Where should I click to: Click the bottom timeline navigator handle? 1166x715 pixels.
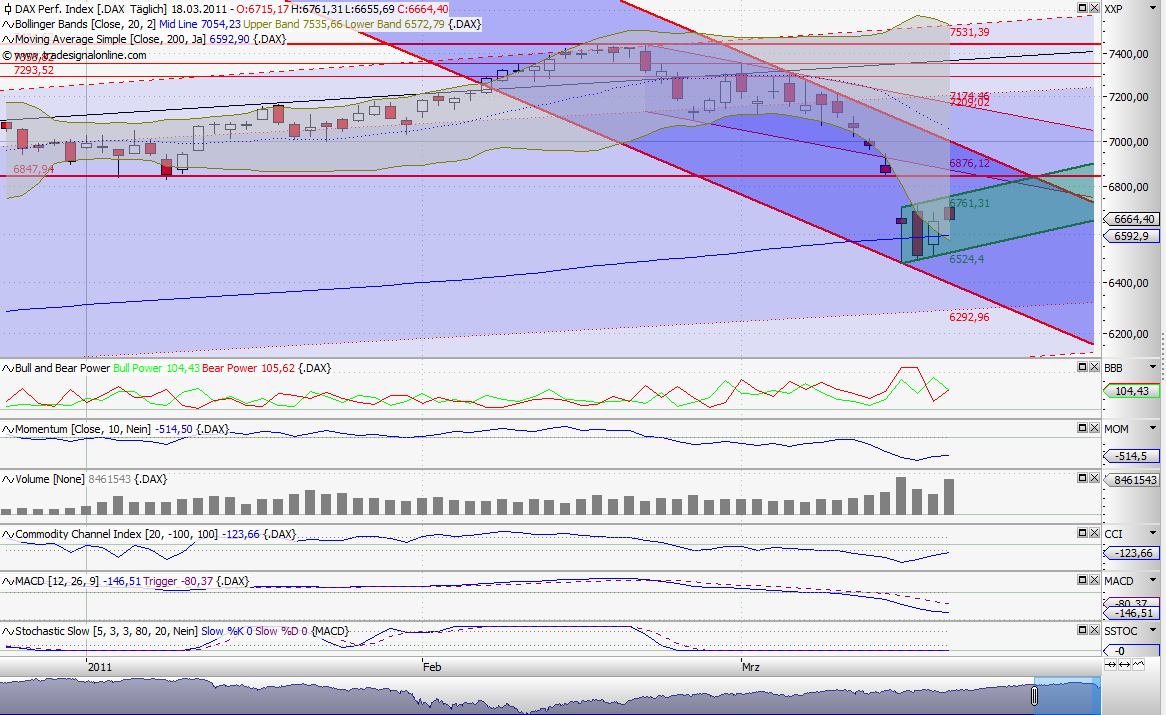[x=1036, y=697]
